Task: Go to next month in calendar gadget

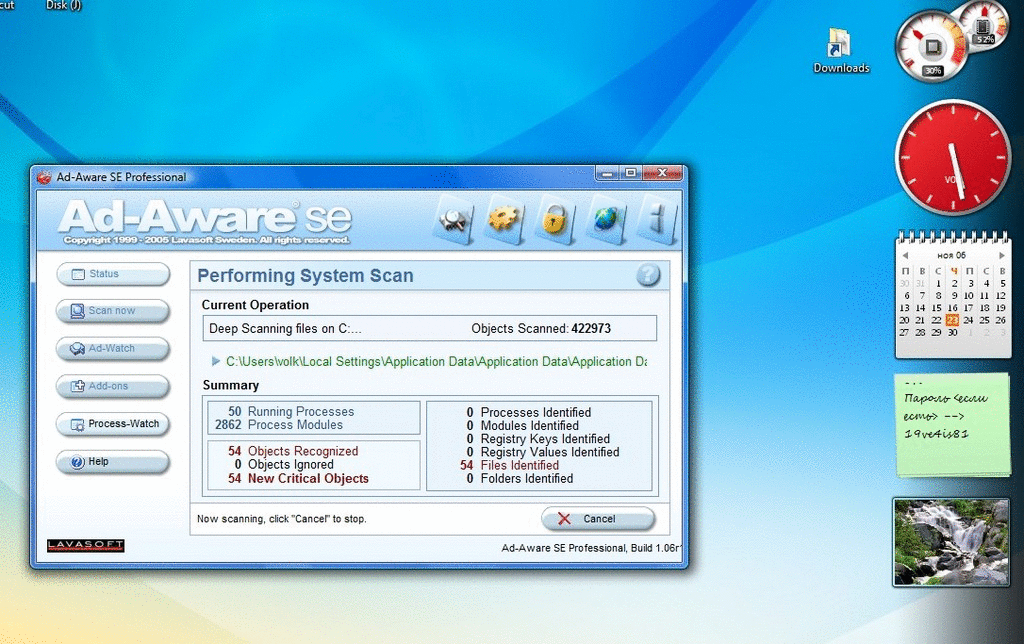Action: (x=1001, y=255)
